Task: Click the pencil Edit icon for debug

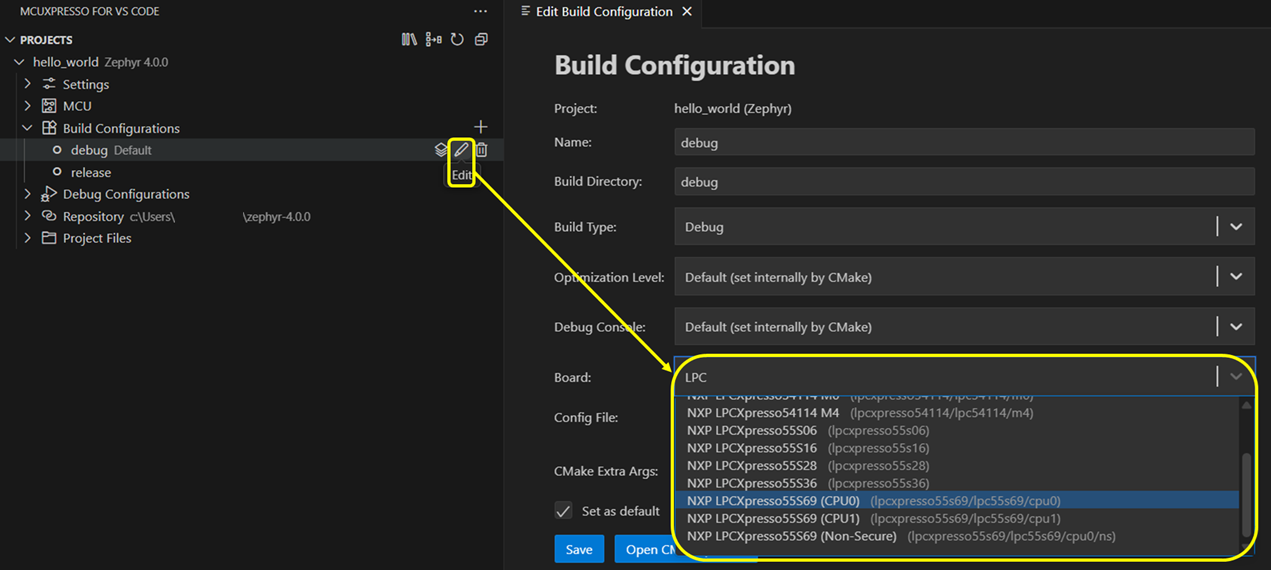Action: (x=461, y=150)
